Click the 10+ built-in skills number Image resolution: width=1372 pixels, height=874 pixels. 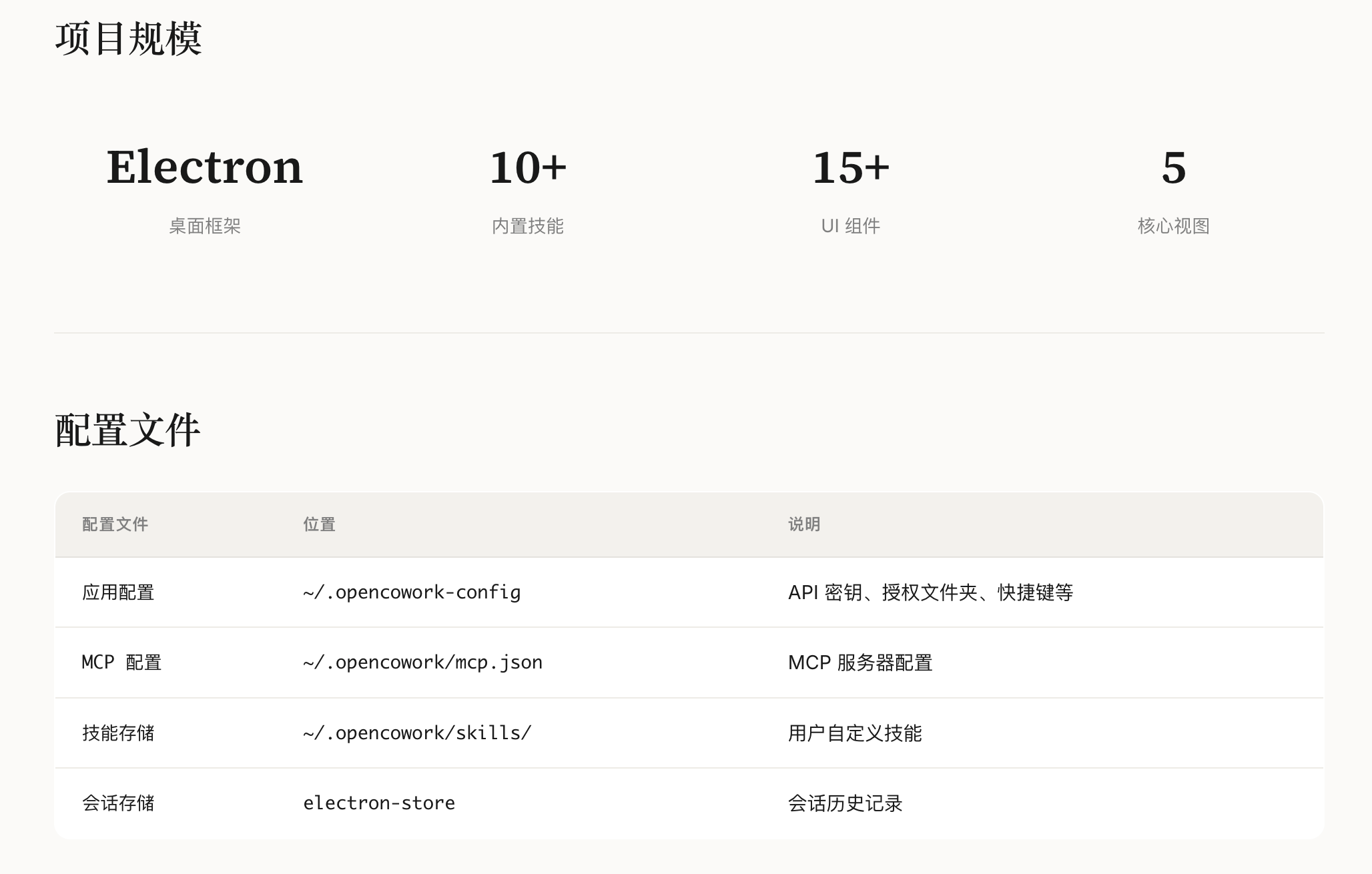pyautogui.click(x=527, y=167)
